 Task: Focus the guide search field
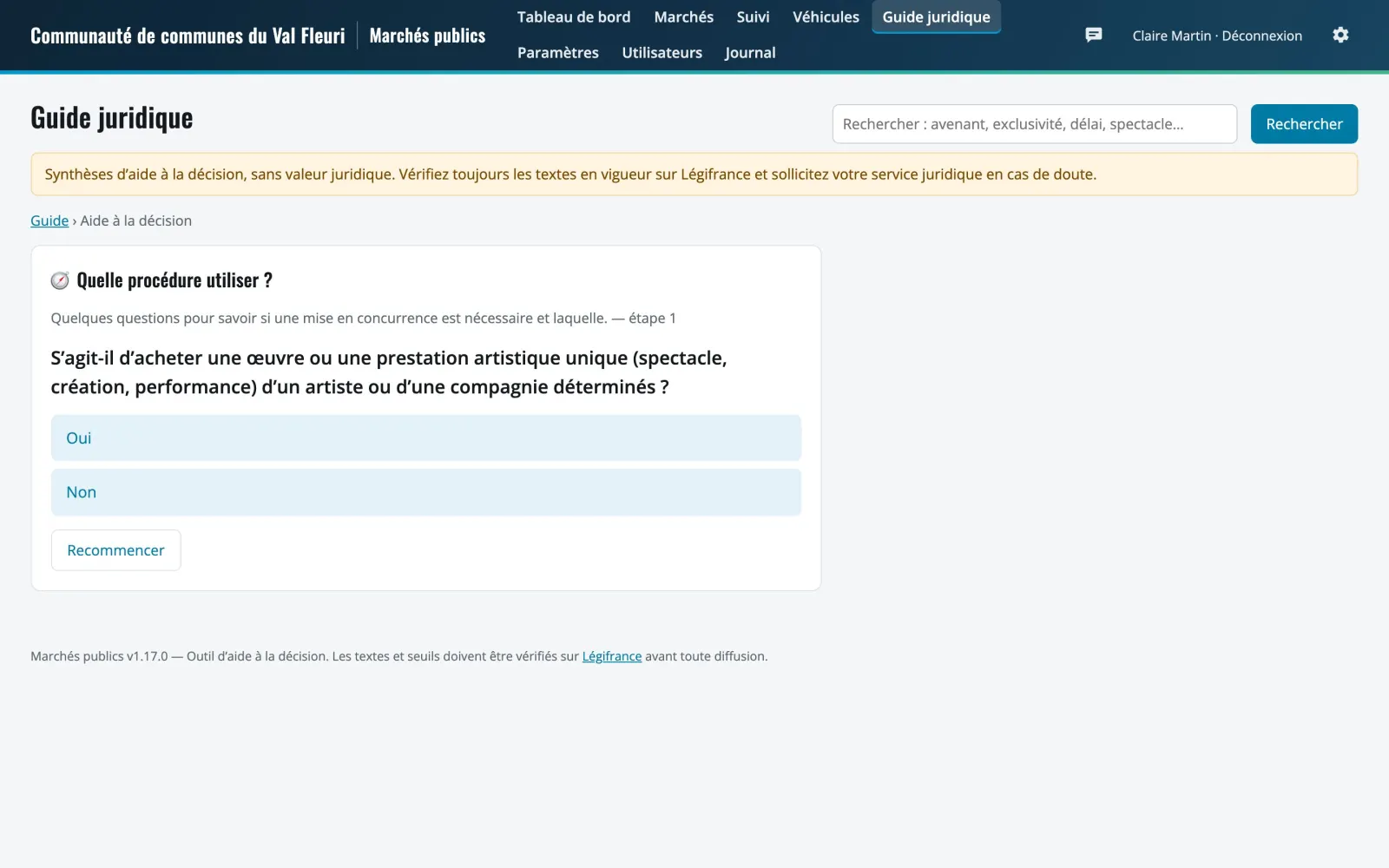[1034, 124]
